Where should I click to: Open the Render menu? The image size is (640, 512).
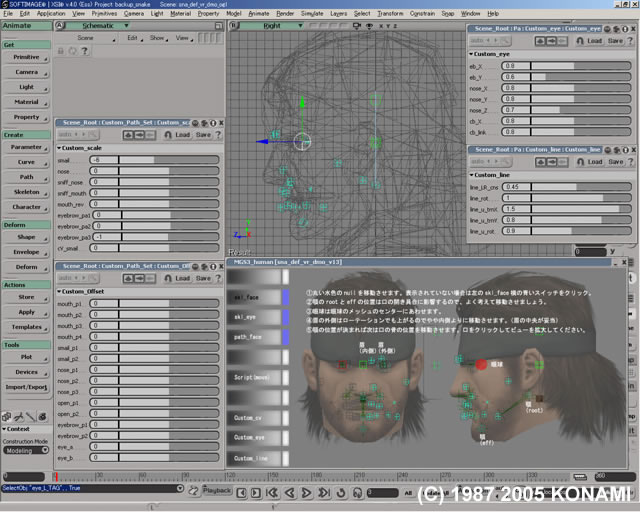tap(285, 13)
